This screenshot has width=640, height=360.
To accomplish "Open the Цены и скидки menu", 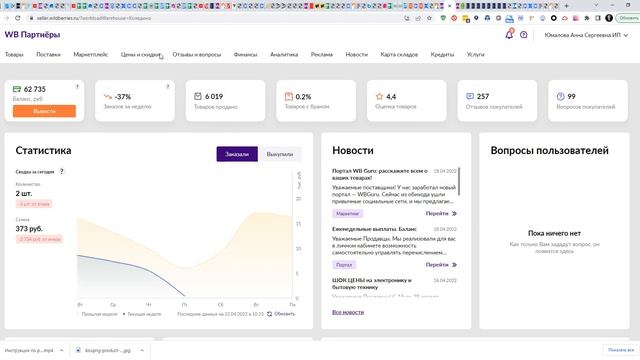I will [140, 54].
